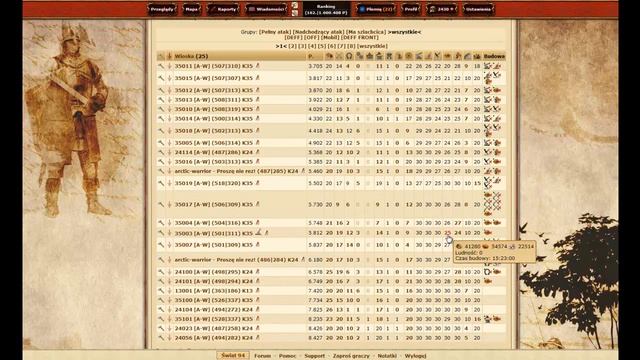640x360 pixels.
Task: Click the Rally point column header icon
Action: click(389, 56)
